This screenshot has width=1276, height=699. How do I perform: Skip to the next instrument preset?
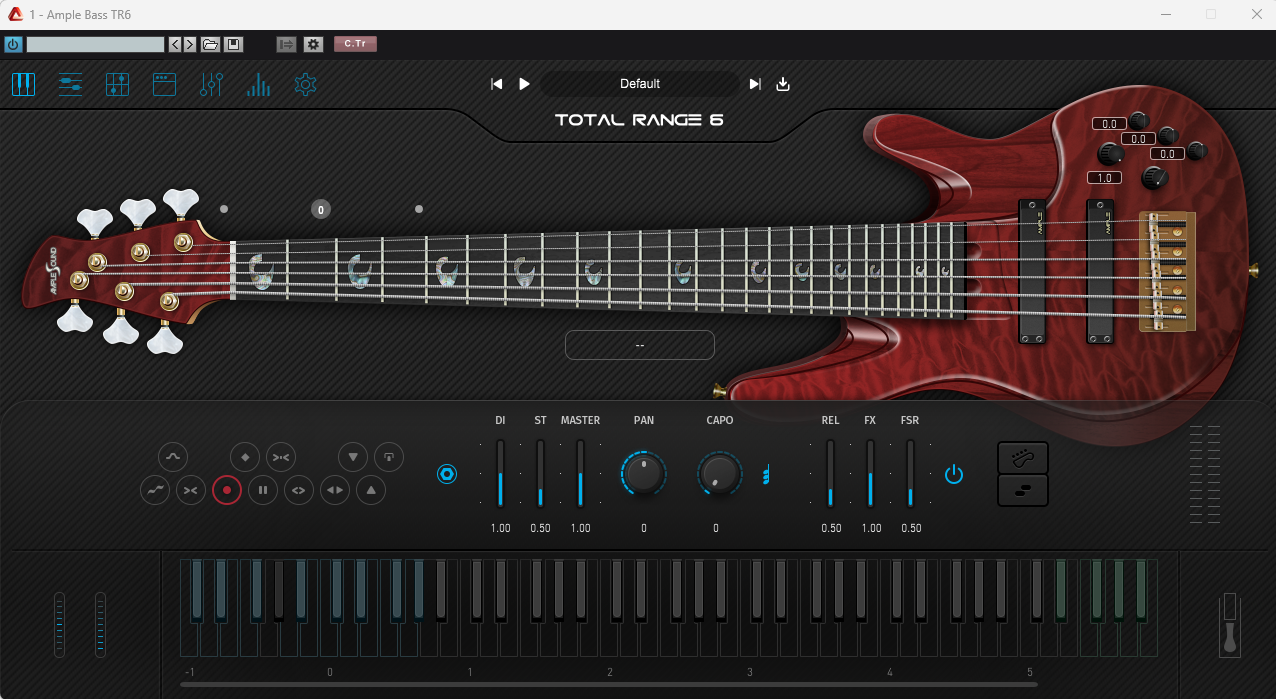click(x=755, y=84)
